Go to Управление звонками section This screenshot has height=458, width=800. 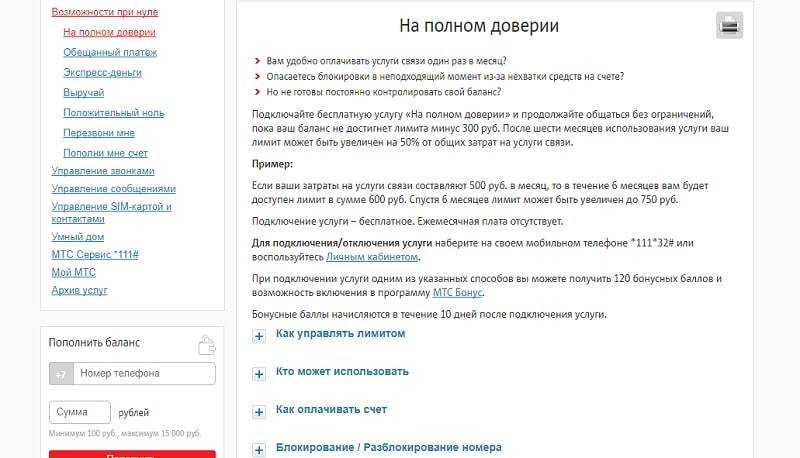click(x=103, y=171)
